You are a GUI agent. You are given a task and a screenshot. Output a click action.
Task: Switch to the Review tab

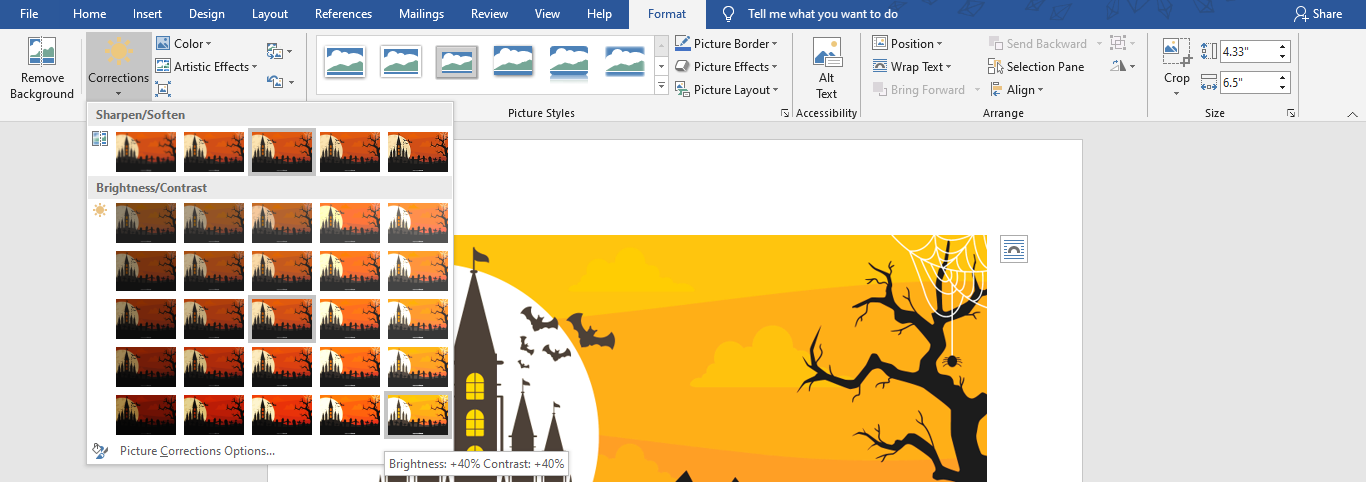click(490, 14)
